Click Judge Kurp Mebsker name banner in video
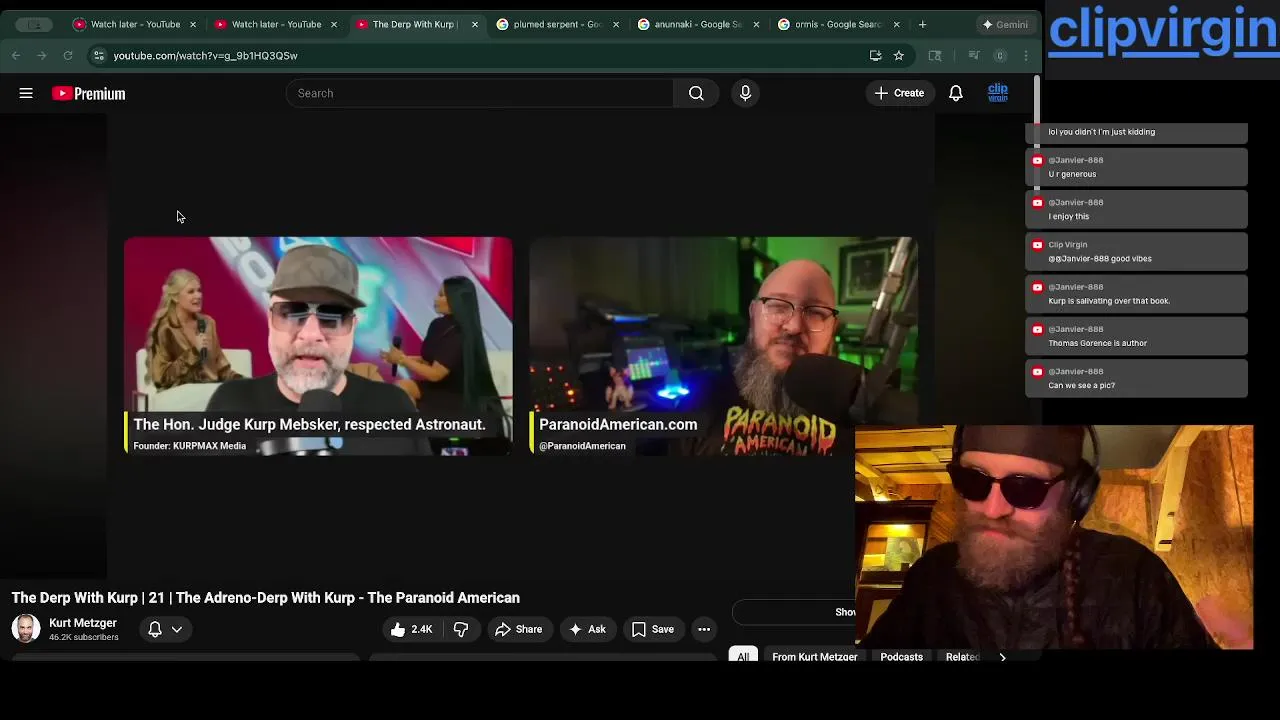The width and height of the screenshot is (1280, 720). click(309, 424)
